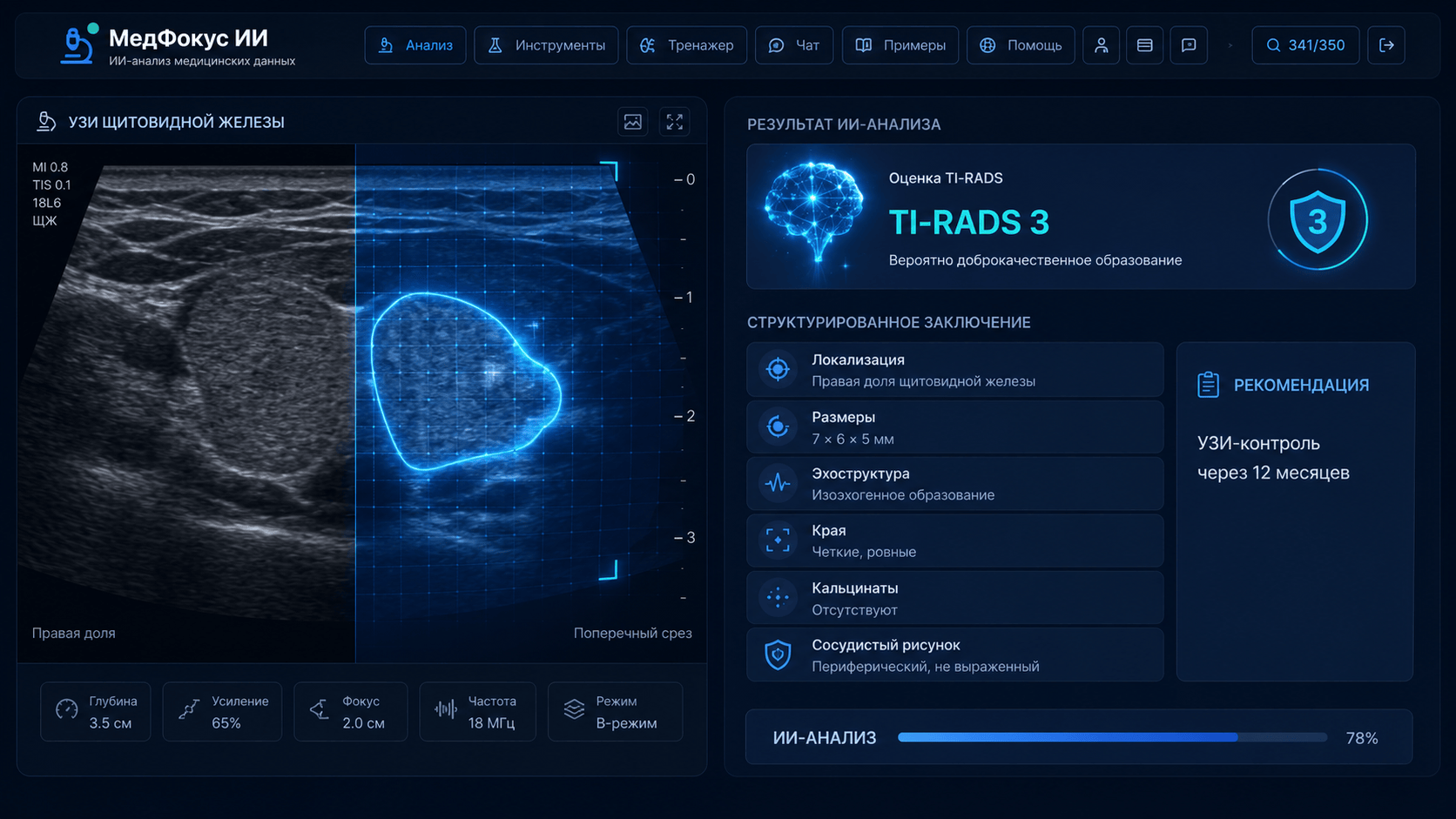The height and width of the screenshot is (819, 1456).
Task: Open the user profile icon
Action: [x=1101, y=45]
